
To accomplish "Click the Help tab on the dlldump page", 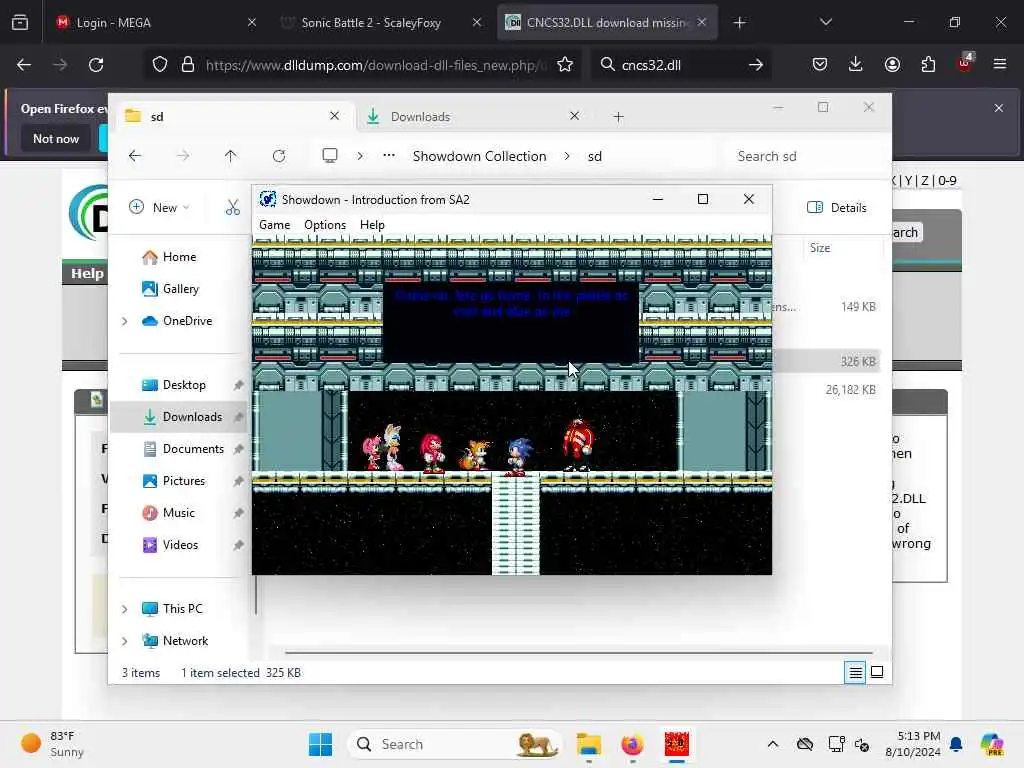I will point(86,274).
